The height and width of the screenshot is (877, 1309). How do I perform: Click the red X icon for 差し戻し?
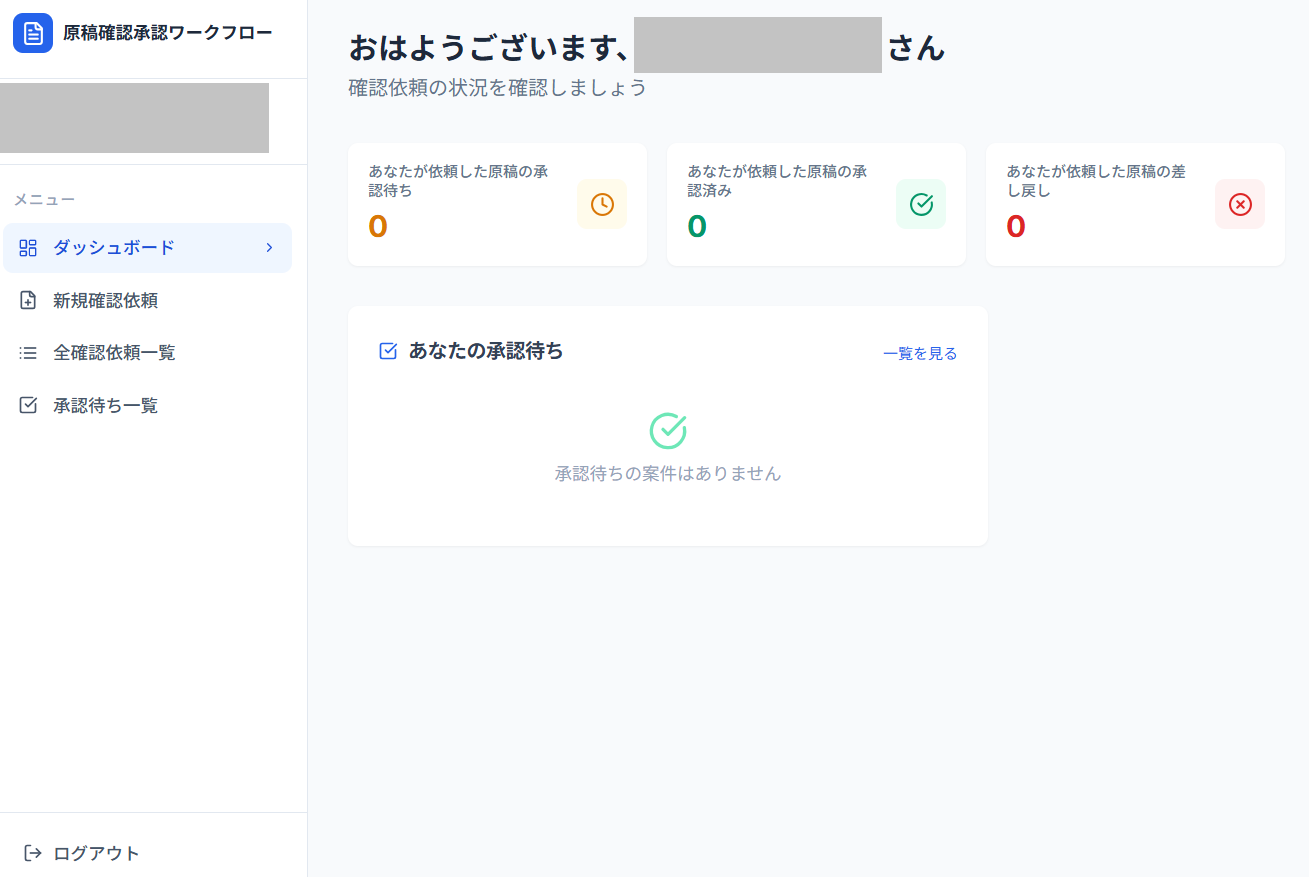point(1240,204)
